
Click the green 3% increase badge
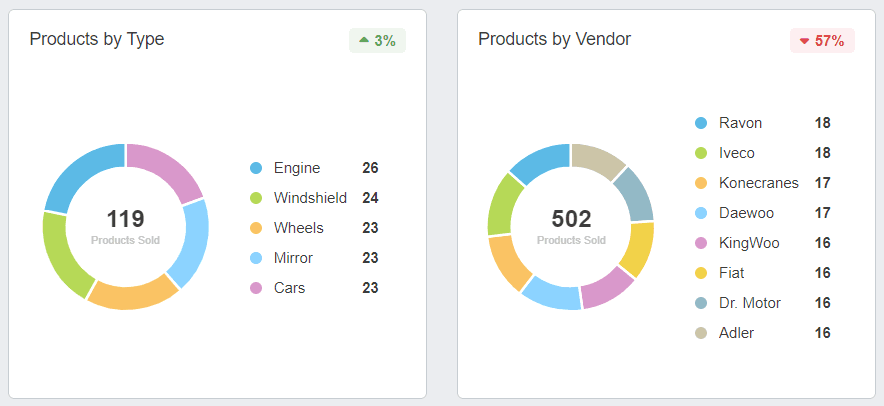point(377,41)
